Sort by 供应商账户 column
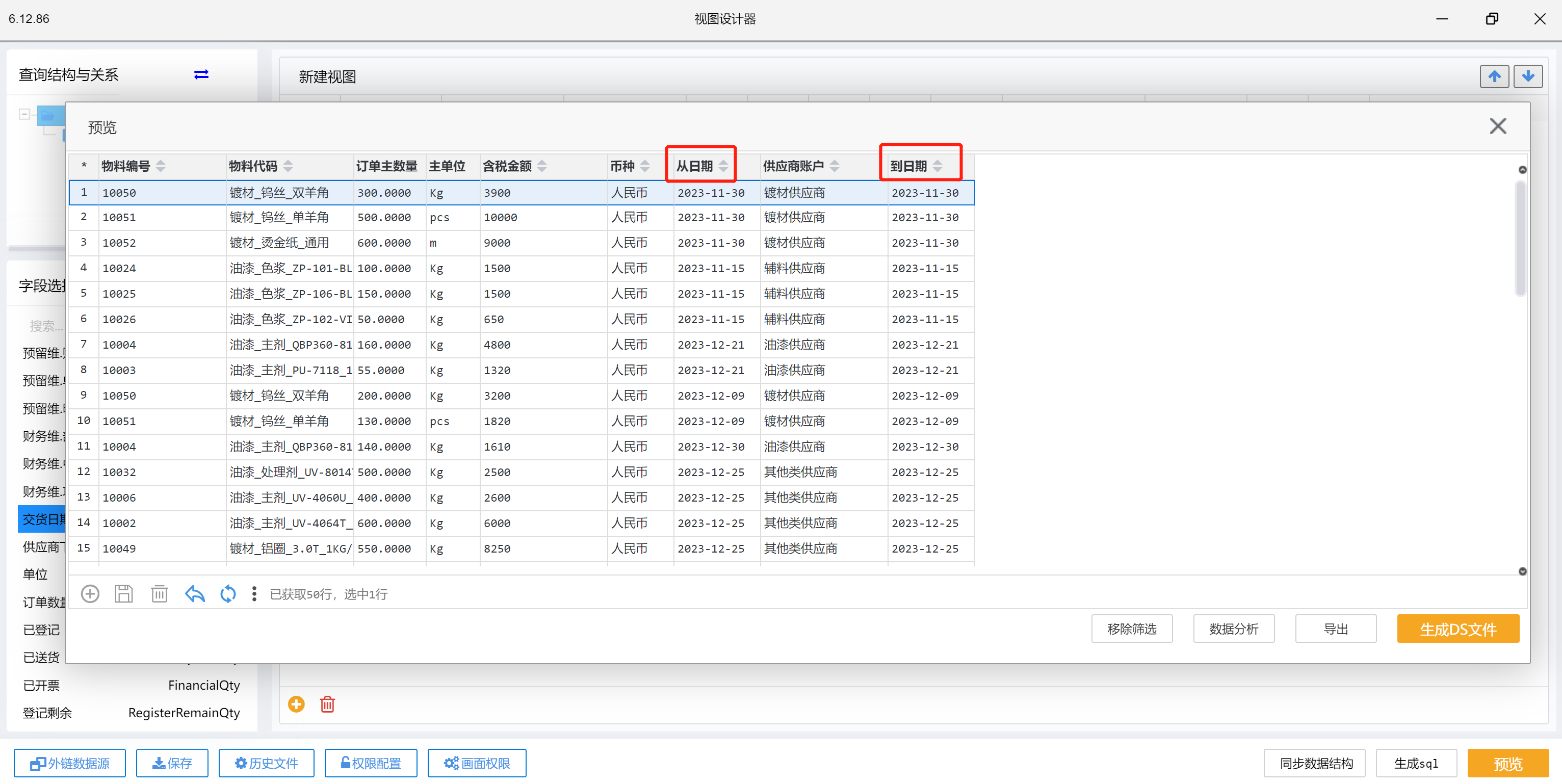The width and height of the screenshot is (1562, 784). [835, 166]
